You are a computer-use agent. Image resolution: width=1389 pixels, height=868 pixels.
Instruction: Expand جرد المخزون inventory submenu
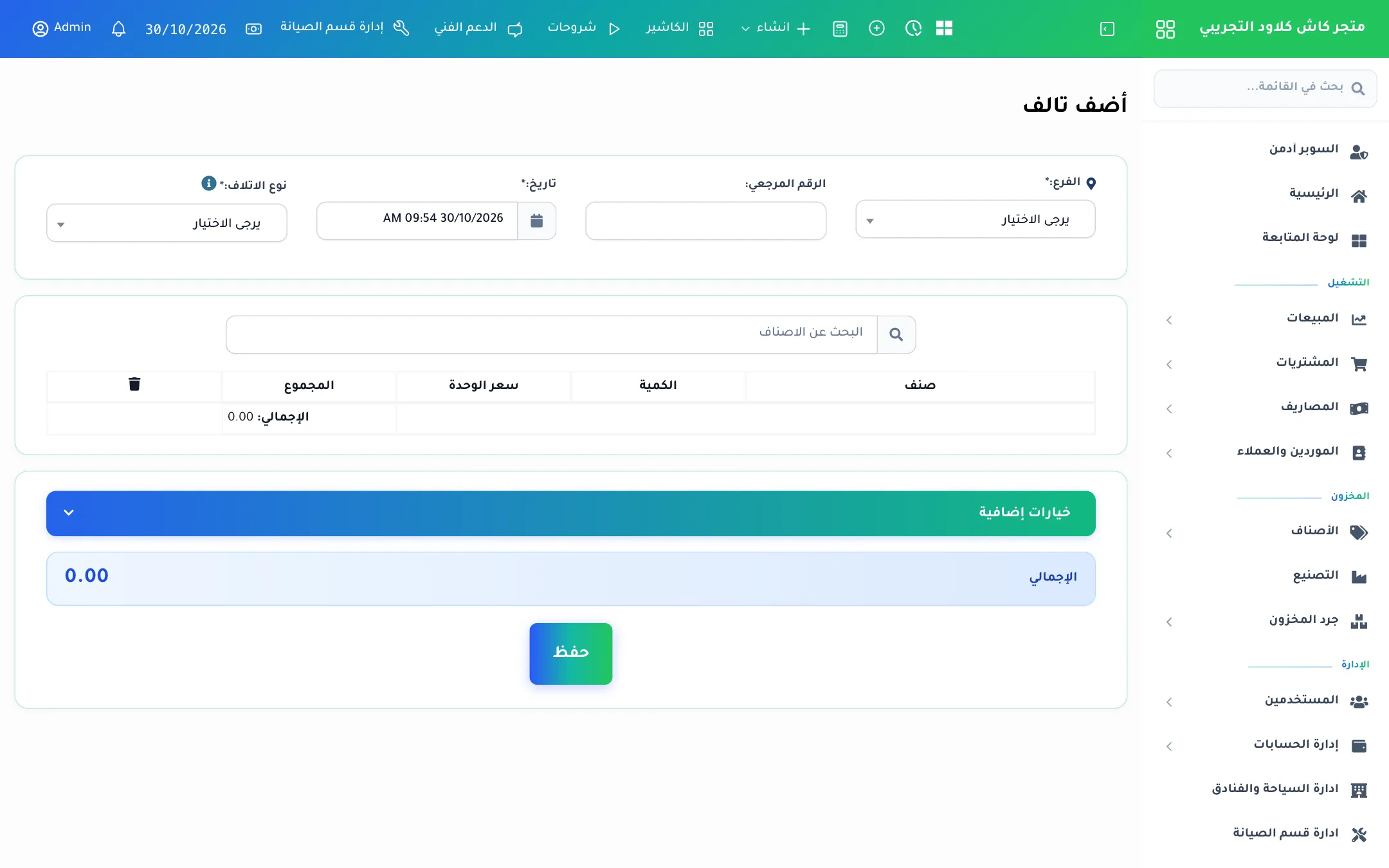tap(1267, 620)
